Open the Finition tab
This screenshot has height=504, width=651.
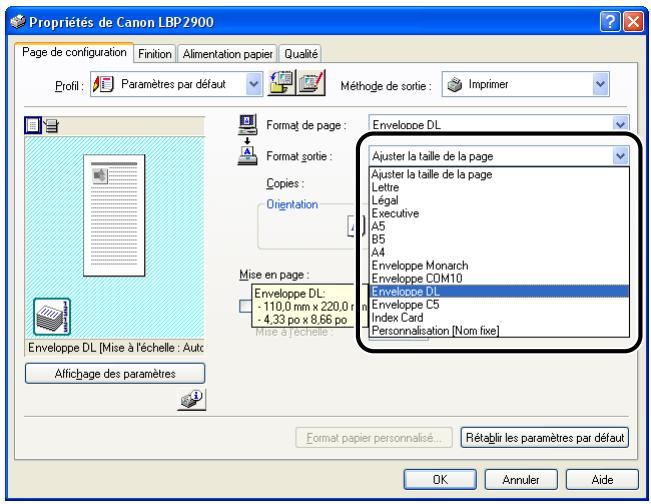pos(154,54)
